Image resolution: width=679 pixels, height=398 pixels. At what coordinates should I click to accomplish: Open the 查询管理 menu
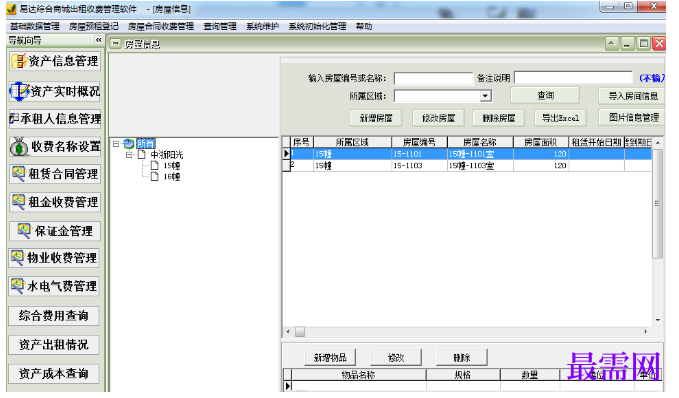click(220, 26)
